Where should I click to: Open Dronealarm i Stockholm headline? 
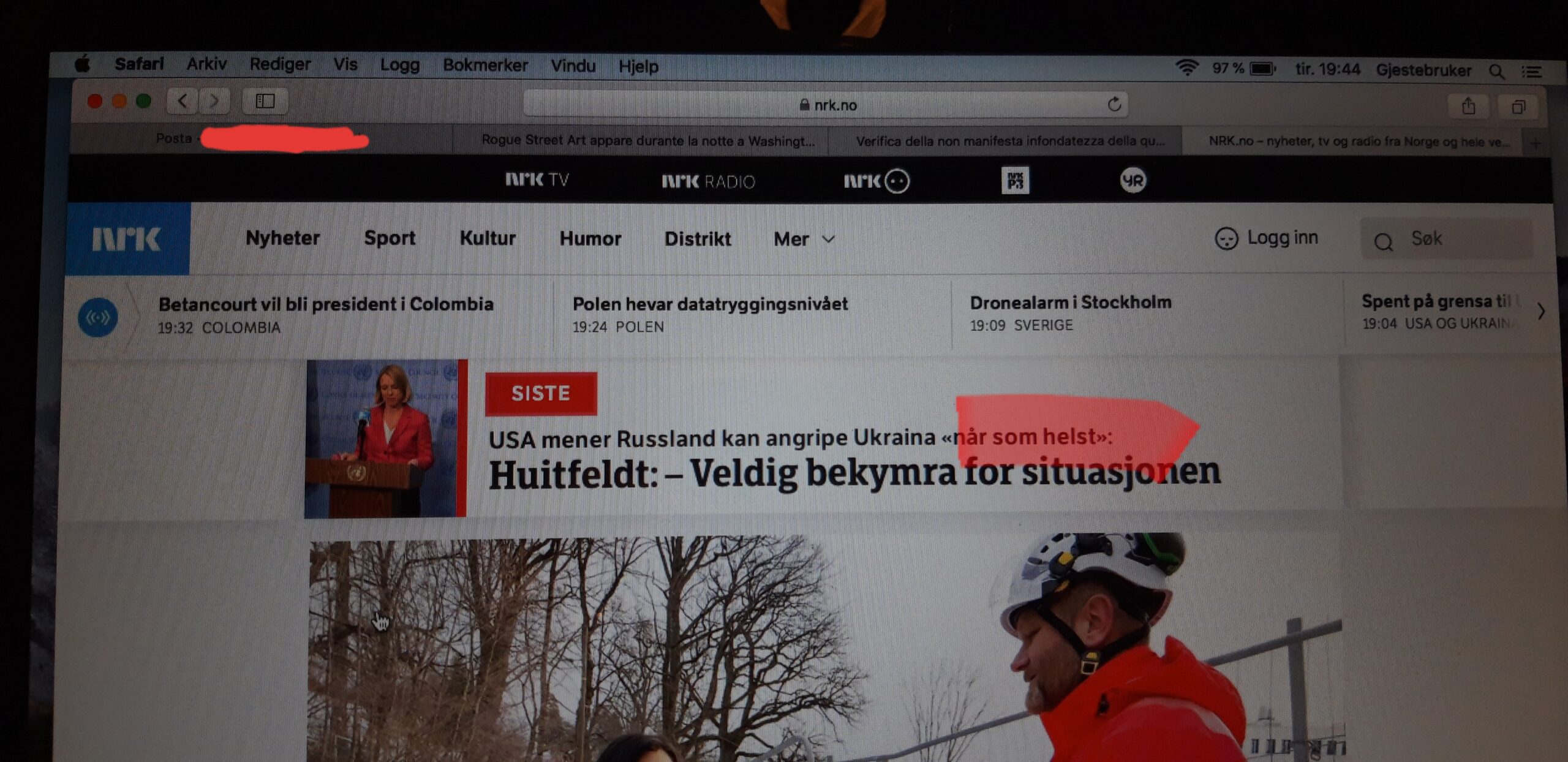[x=1070, y=303]
